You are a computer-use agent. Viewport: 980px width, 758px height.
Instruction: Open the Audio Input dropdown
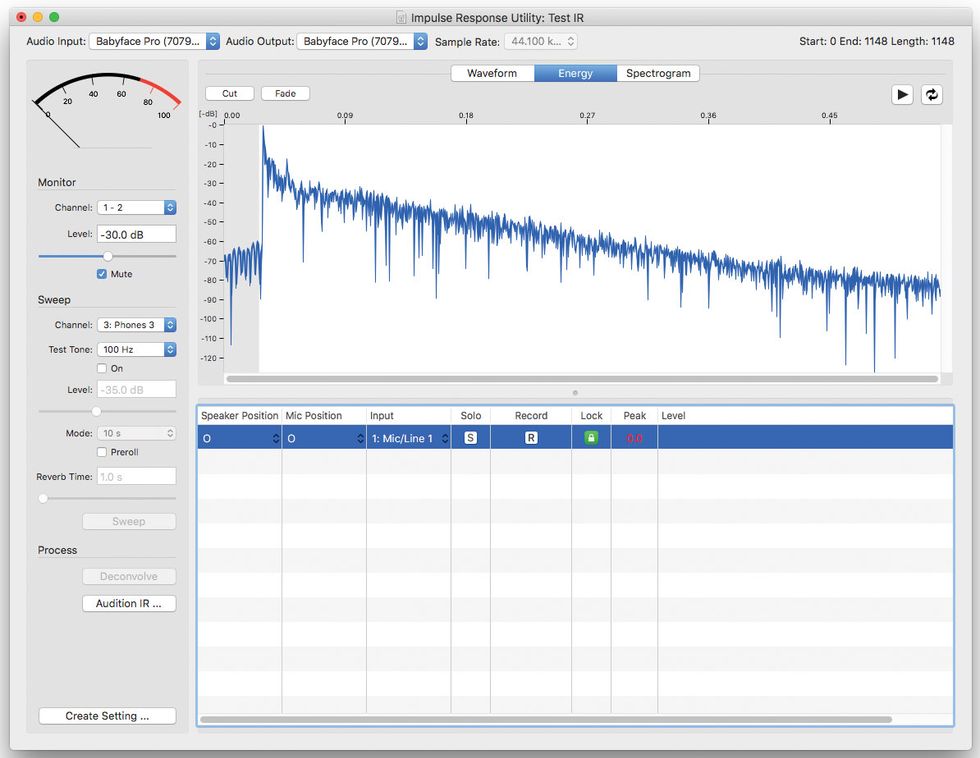click(154, 41)
